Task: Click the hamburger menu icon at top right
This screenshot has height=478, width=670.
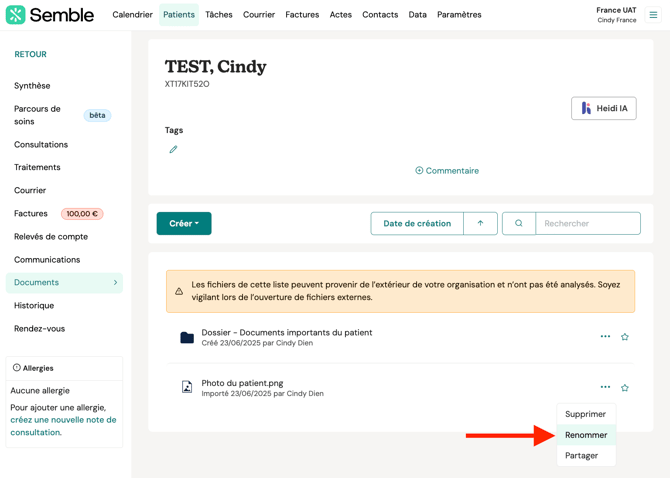Action: pos(654,15)
